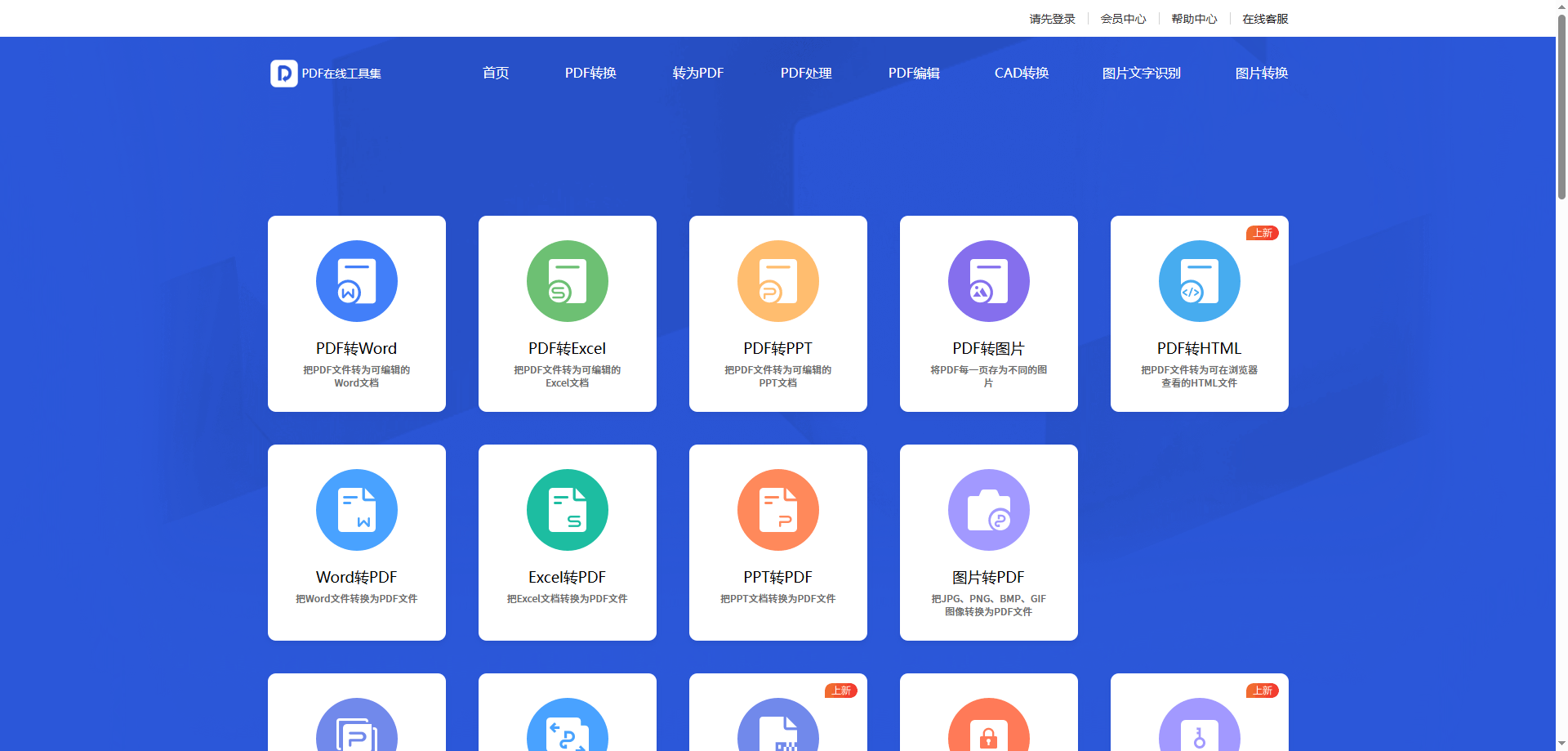Image resolution: width=1568 pixels, height=751 pixels.
Task: Open the PDF处理 menu
Action: coord(806,73)
